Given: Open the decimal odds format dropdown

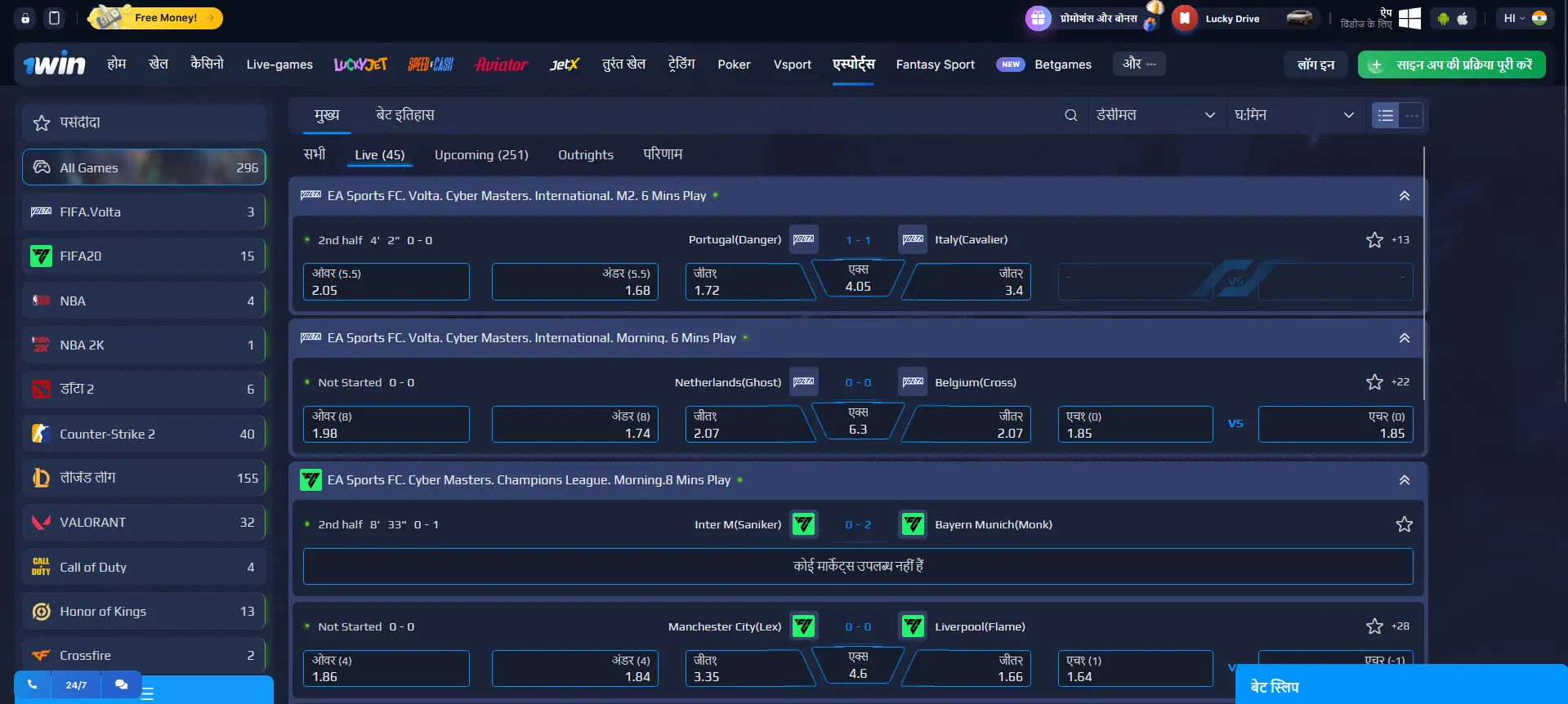Looking at the screenshot, I should point(1155,115).
